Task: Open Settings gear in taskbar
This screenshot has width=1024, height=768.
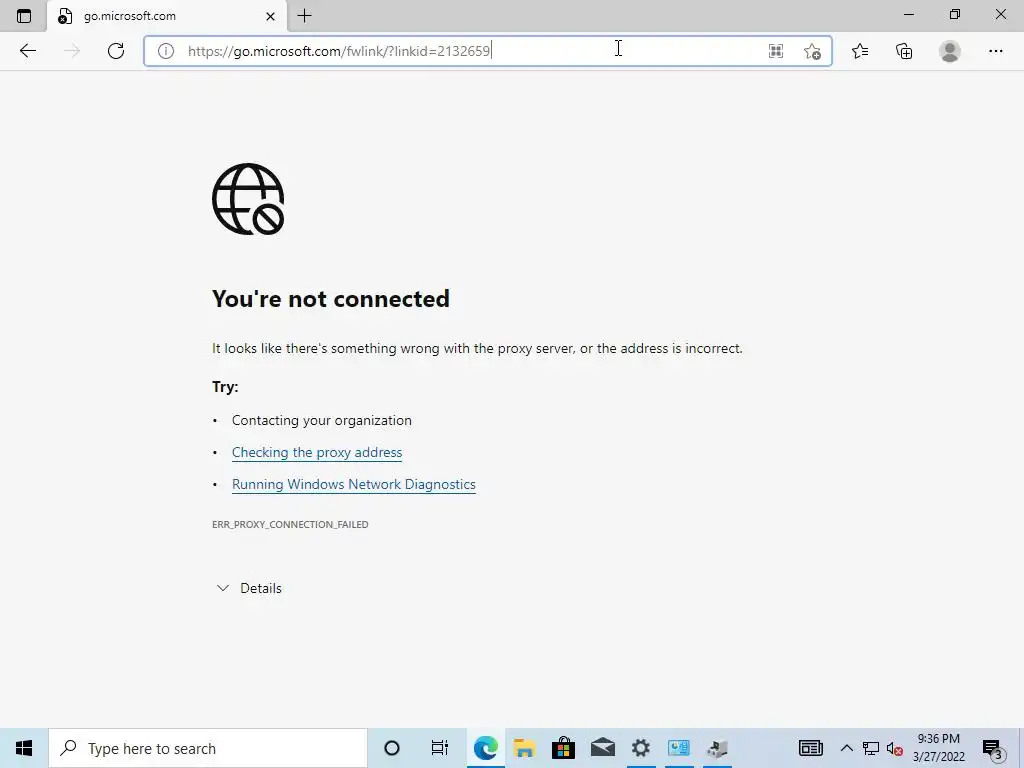Action: click(641, 748)
